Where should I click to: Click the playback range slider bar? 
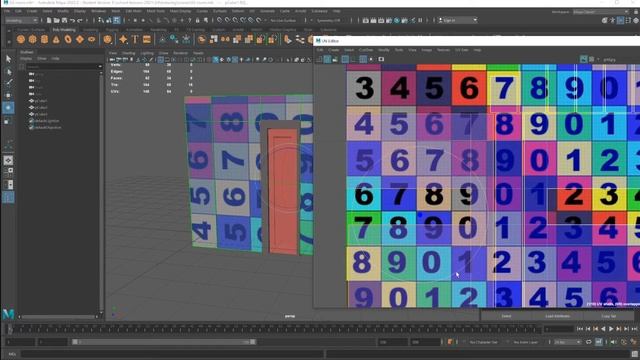(x=164, y=342)
